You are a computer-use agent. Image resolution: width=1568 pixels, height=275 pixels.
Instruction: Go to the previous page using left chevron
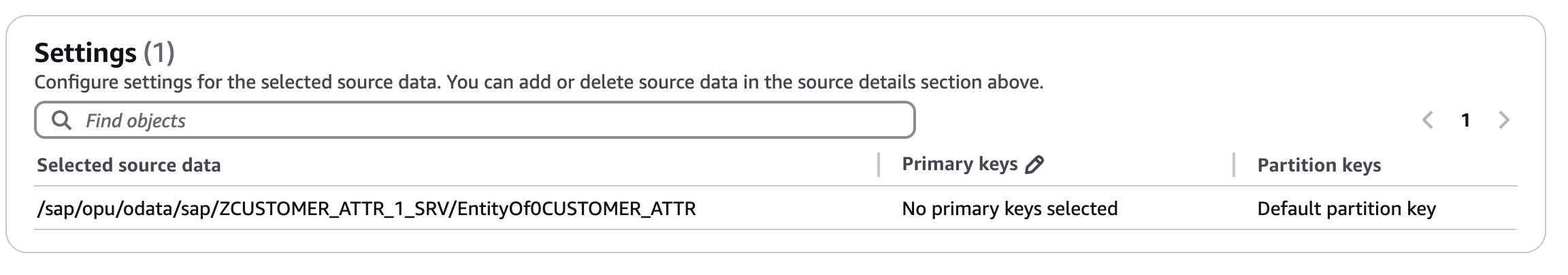(x=1427, y=120)
